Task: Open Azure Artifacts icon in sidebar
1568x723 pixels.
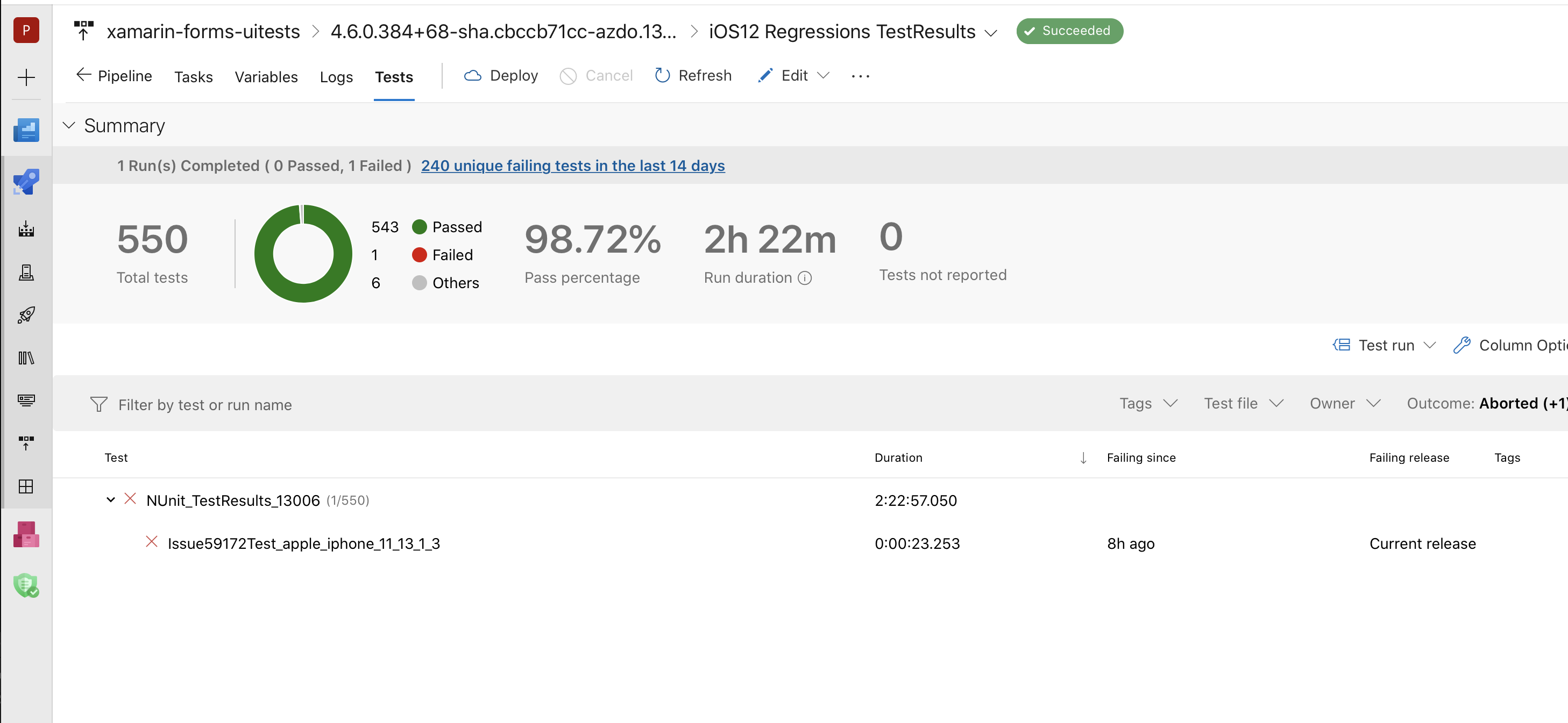Action: pos(26,534)
